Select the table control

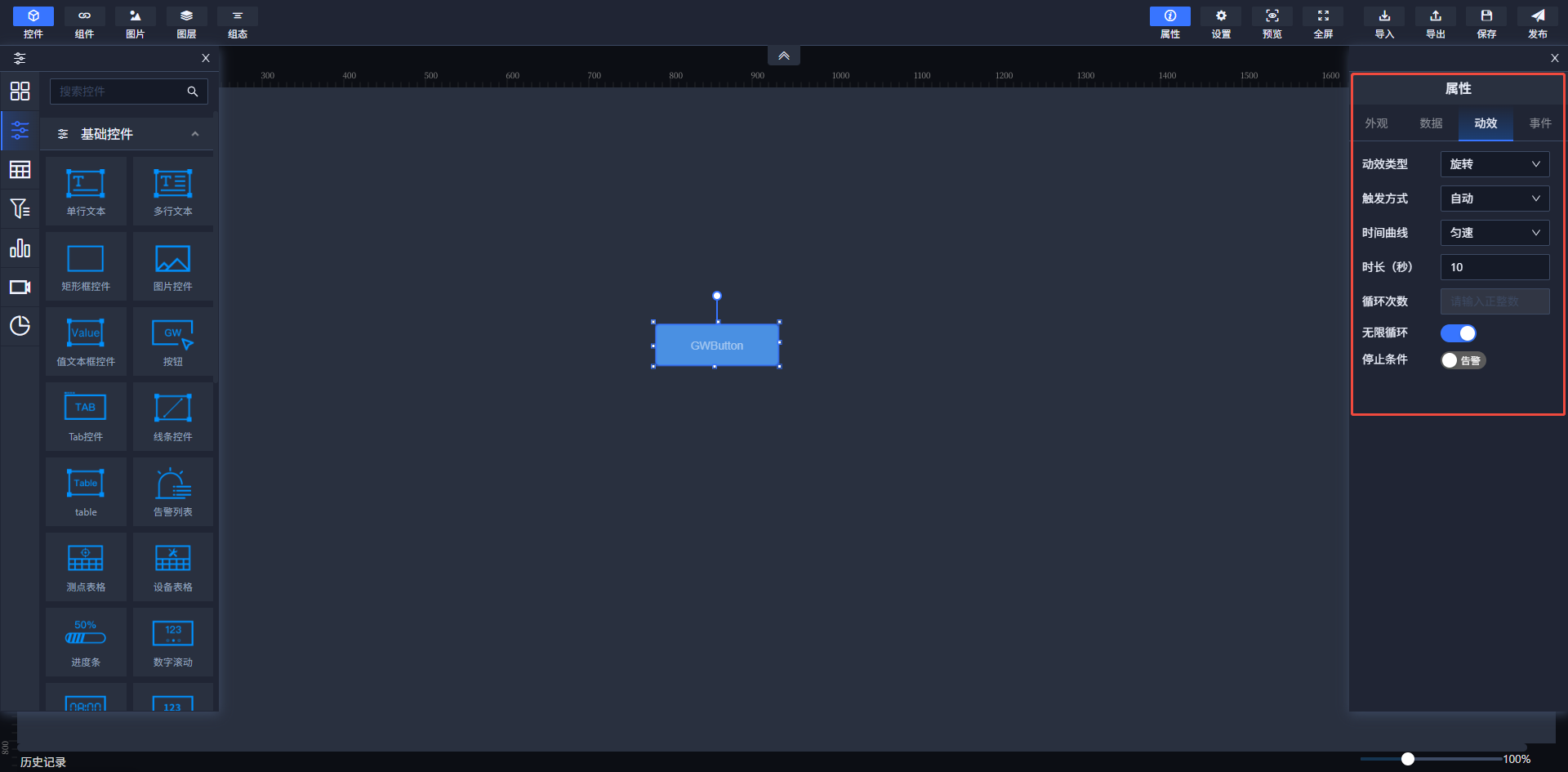click(x=86, y=492)
